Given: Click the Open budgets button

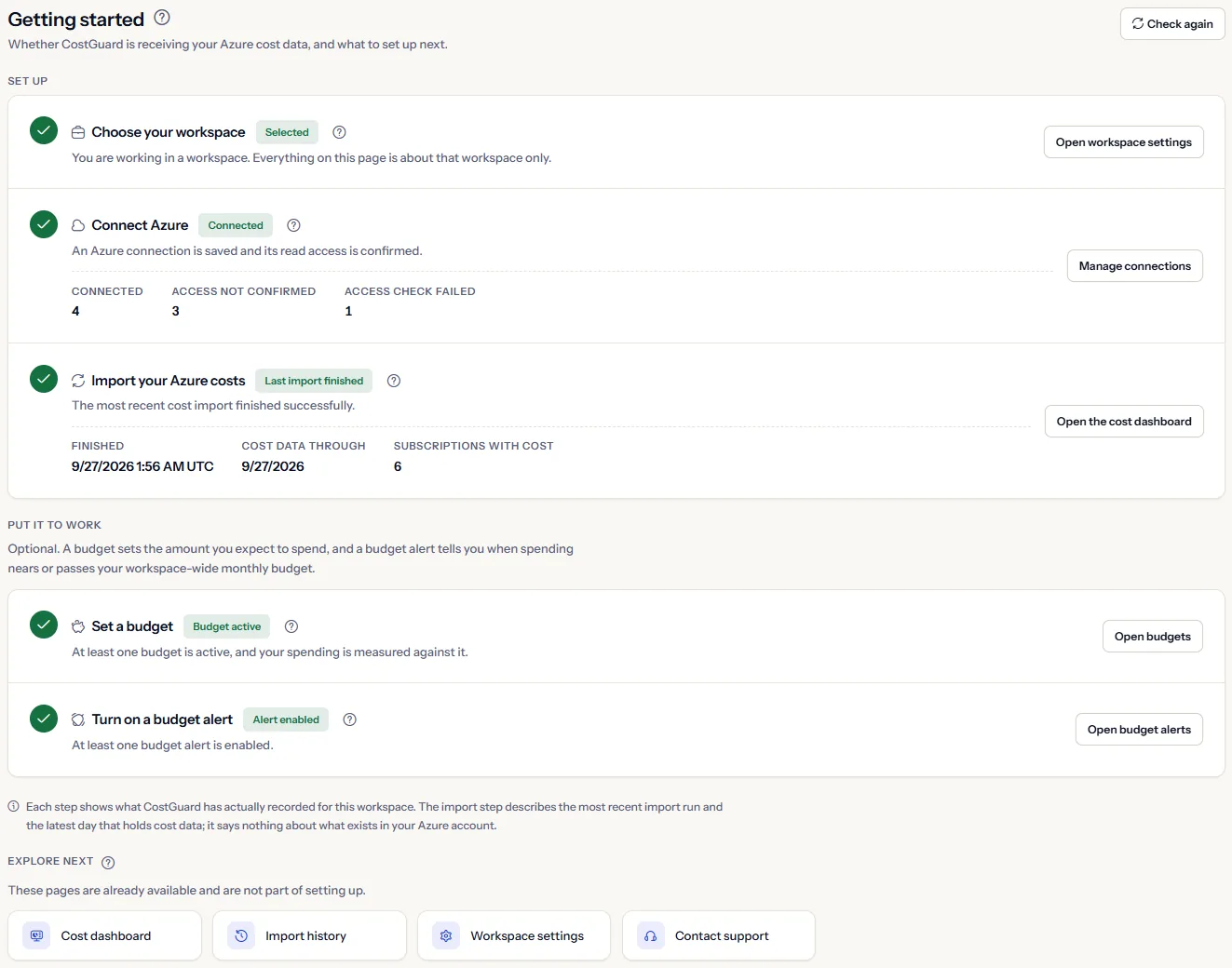Looking at the screenshot, I should pos(1153,637).
